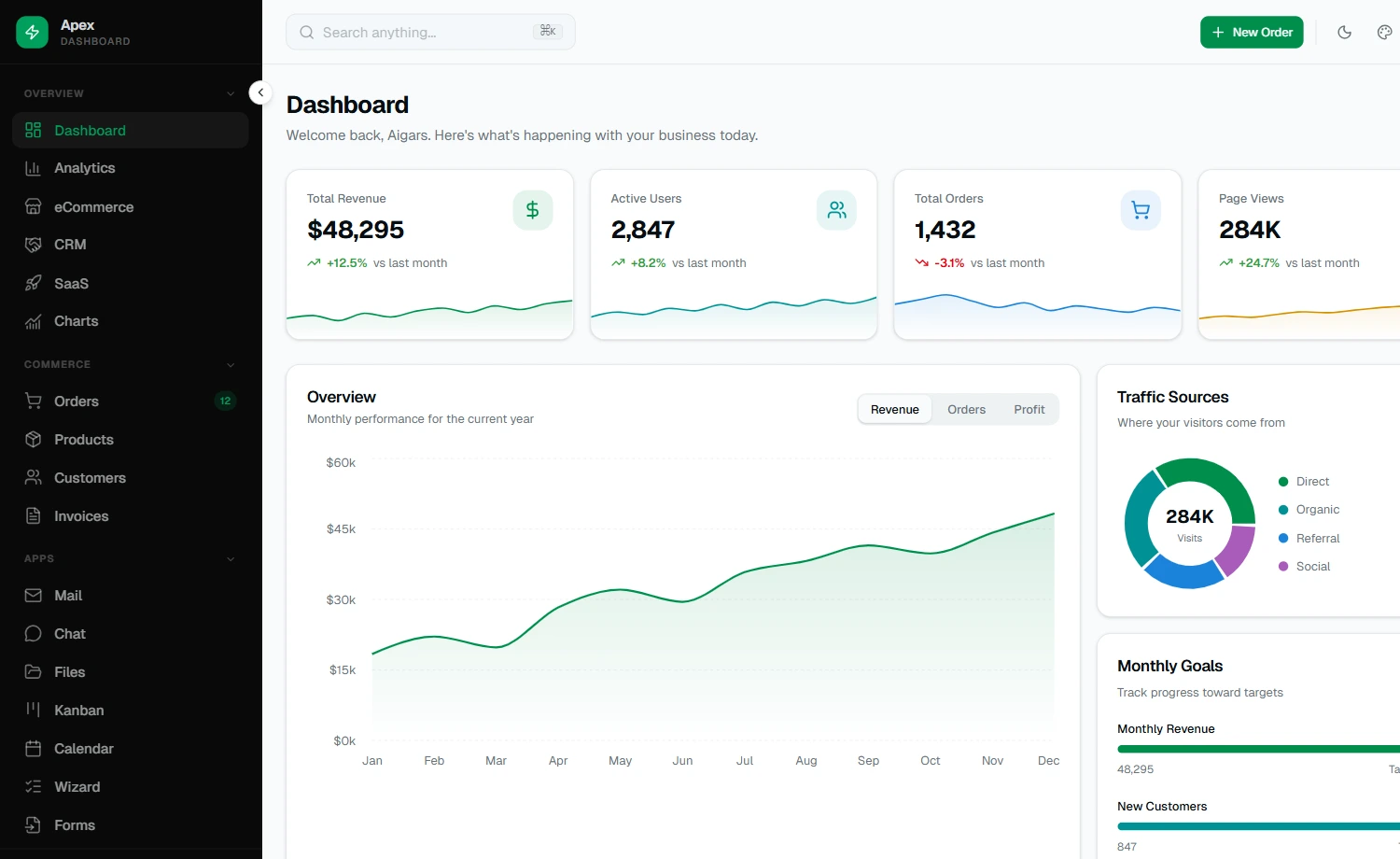Click the ⌘K shortcut hint
Screen dimensions: 1400x859
[x=548, y=32]
